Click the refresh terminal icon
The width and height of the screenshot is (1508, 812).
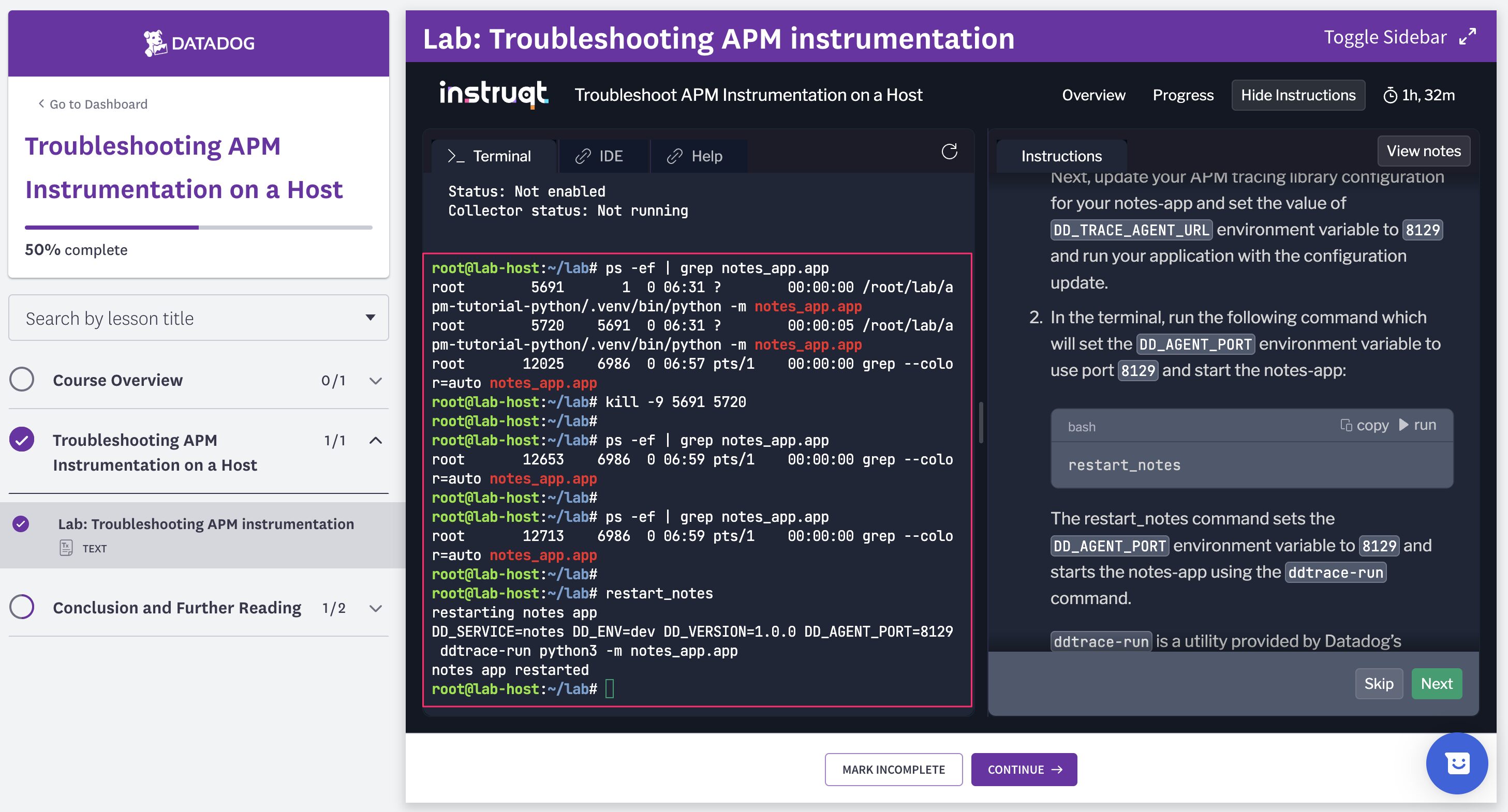pyautogui.click(x=949, y=152)
